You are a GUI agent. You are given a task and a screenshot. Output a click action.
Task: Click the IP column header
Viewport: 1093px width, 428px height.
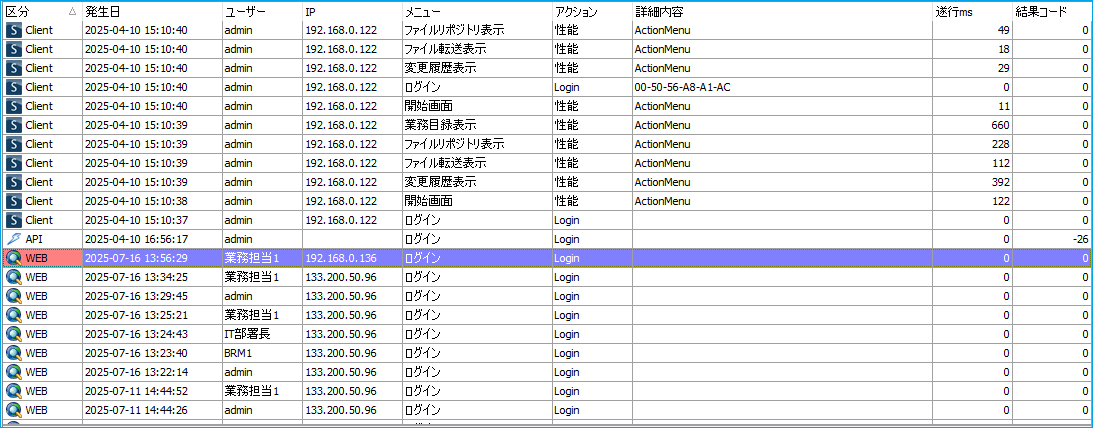coord(311,11)
